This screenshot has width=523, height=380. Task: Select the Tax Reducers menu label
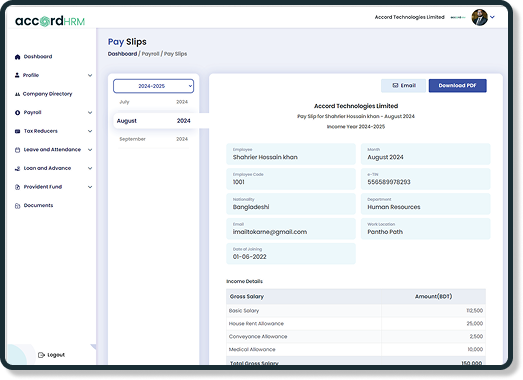click(40, 131)
